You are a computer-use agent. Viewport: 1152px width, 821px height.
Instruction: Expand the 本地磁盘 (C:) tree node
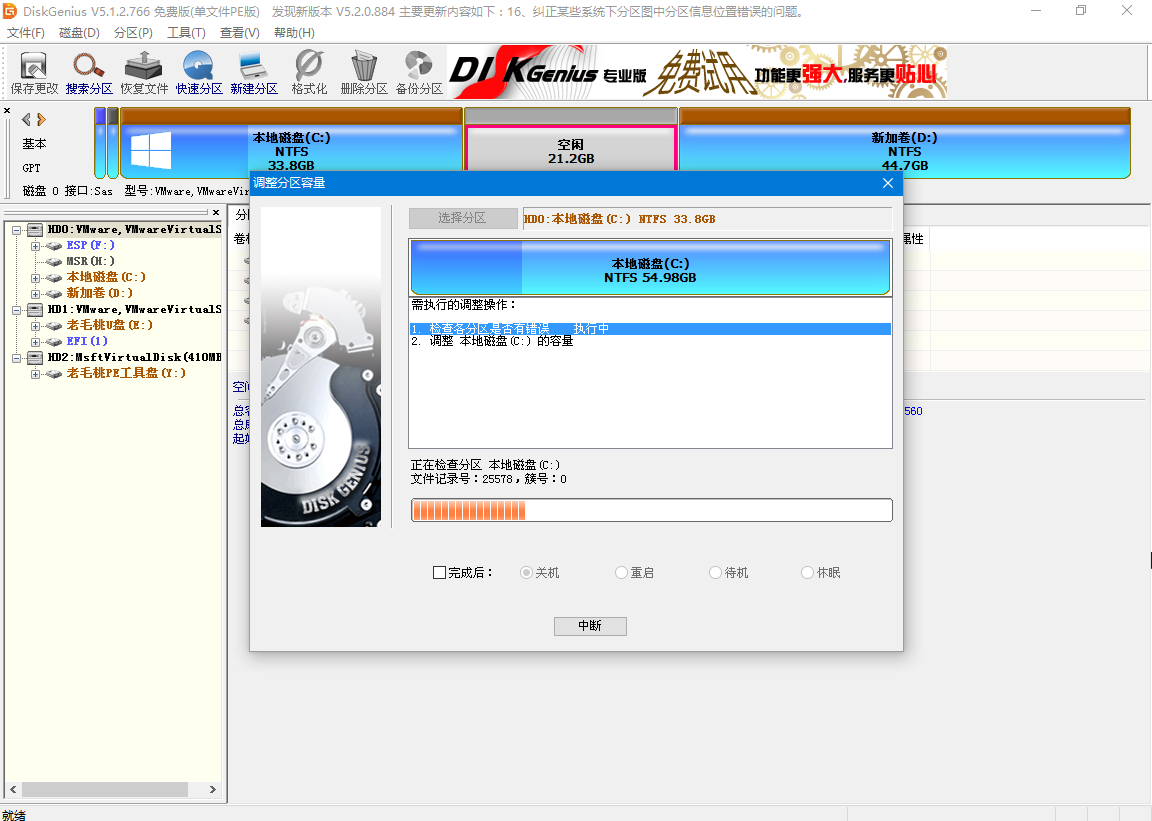click(x=35, y=278)
